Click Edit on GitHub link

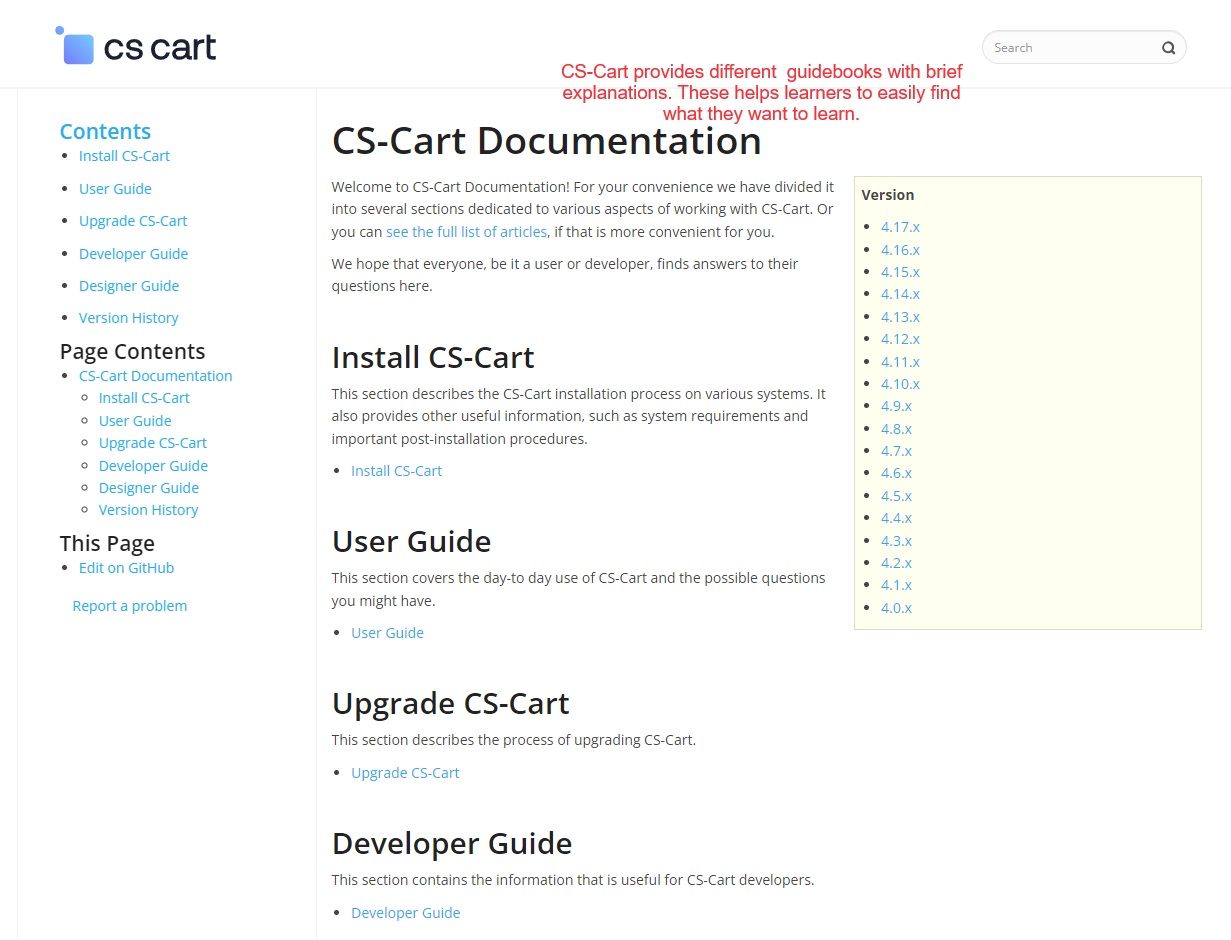point(126,568)
